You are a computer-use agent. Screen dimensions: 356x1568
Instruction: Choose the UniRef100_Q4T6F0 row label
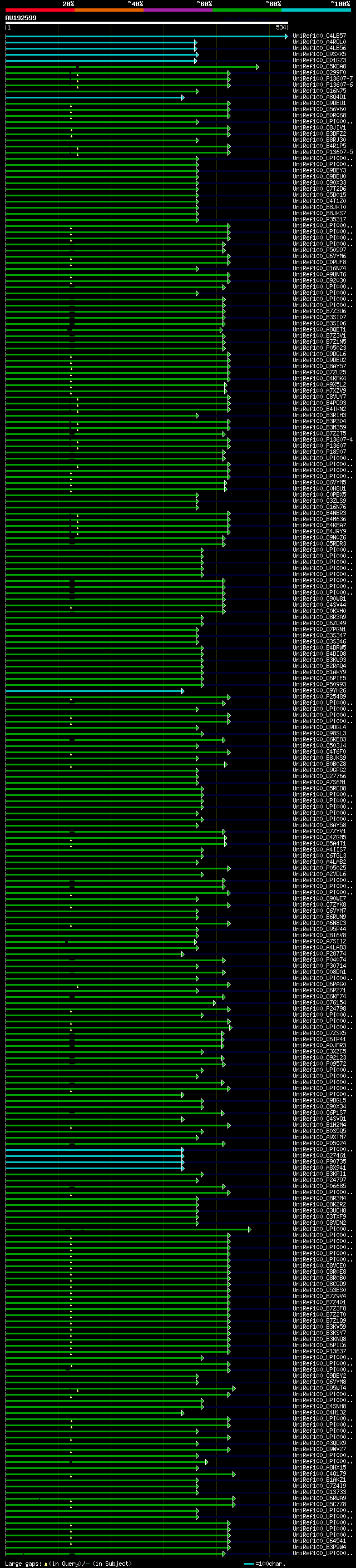tap(319, 752)
